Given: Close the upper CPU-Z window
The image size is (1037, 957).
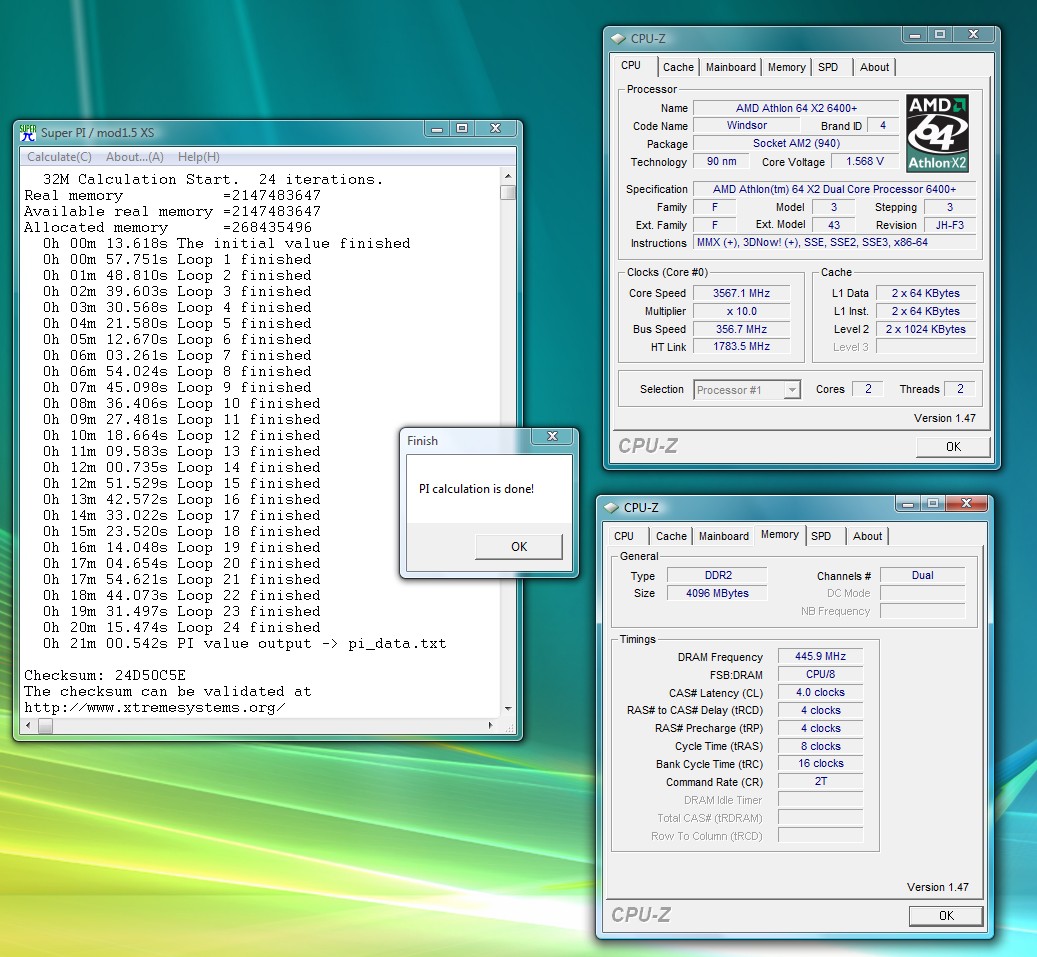Looking at the screenshot, I should point(973,35).
